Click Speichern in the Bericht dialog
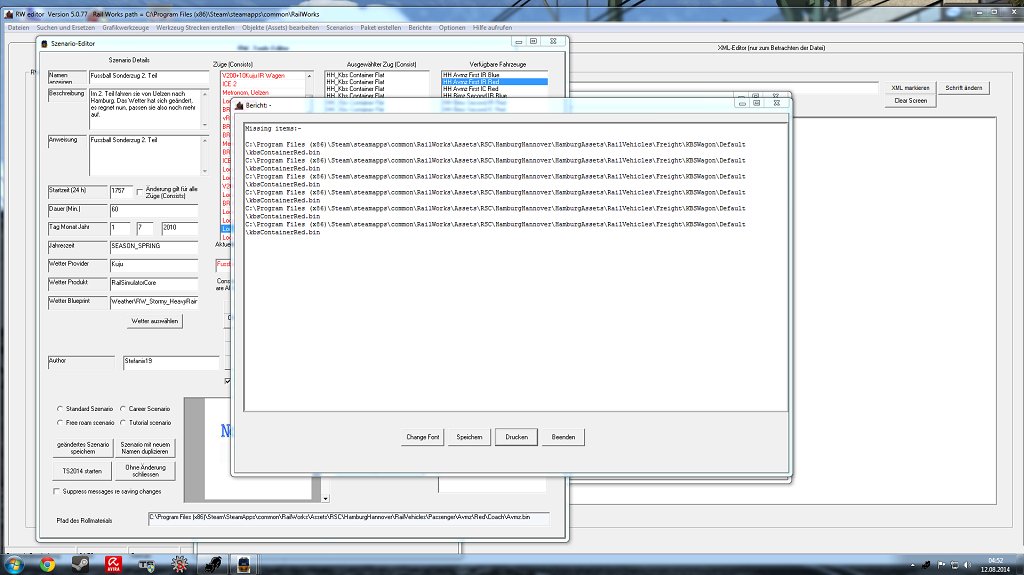The height and width of the screenshot is (575, 1024). pos(469,437)
